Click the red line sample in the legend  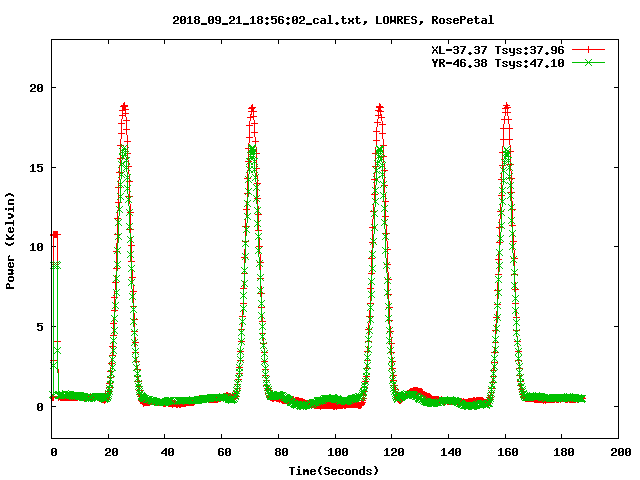[588, 50]
